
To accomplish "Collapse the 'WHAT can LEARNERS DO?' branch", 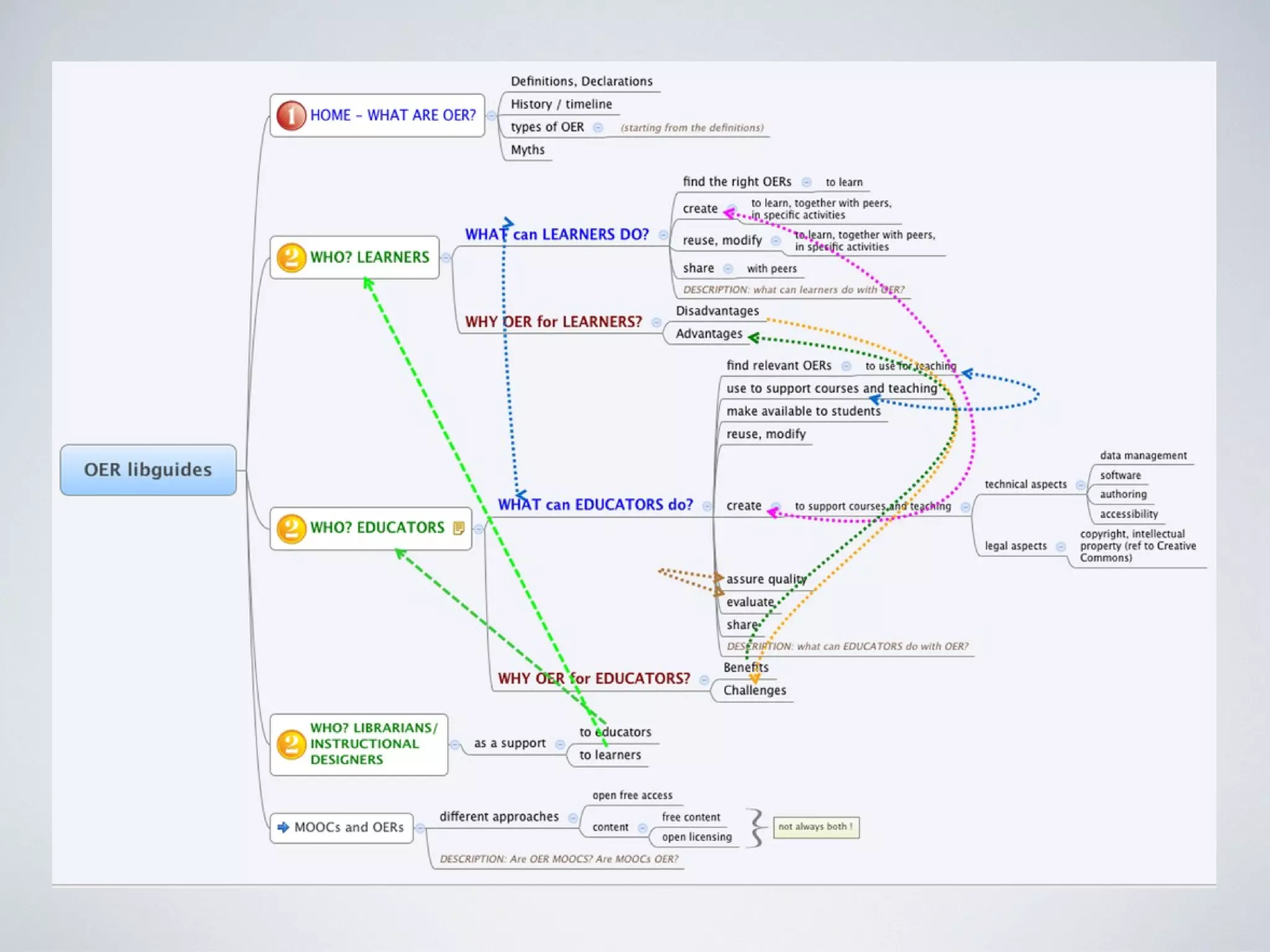I will click(x=663, y=235).
